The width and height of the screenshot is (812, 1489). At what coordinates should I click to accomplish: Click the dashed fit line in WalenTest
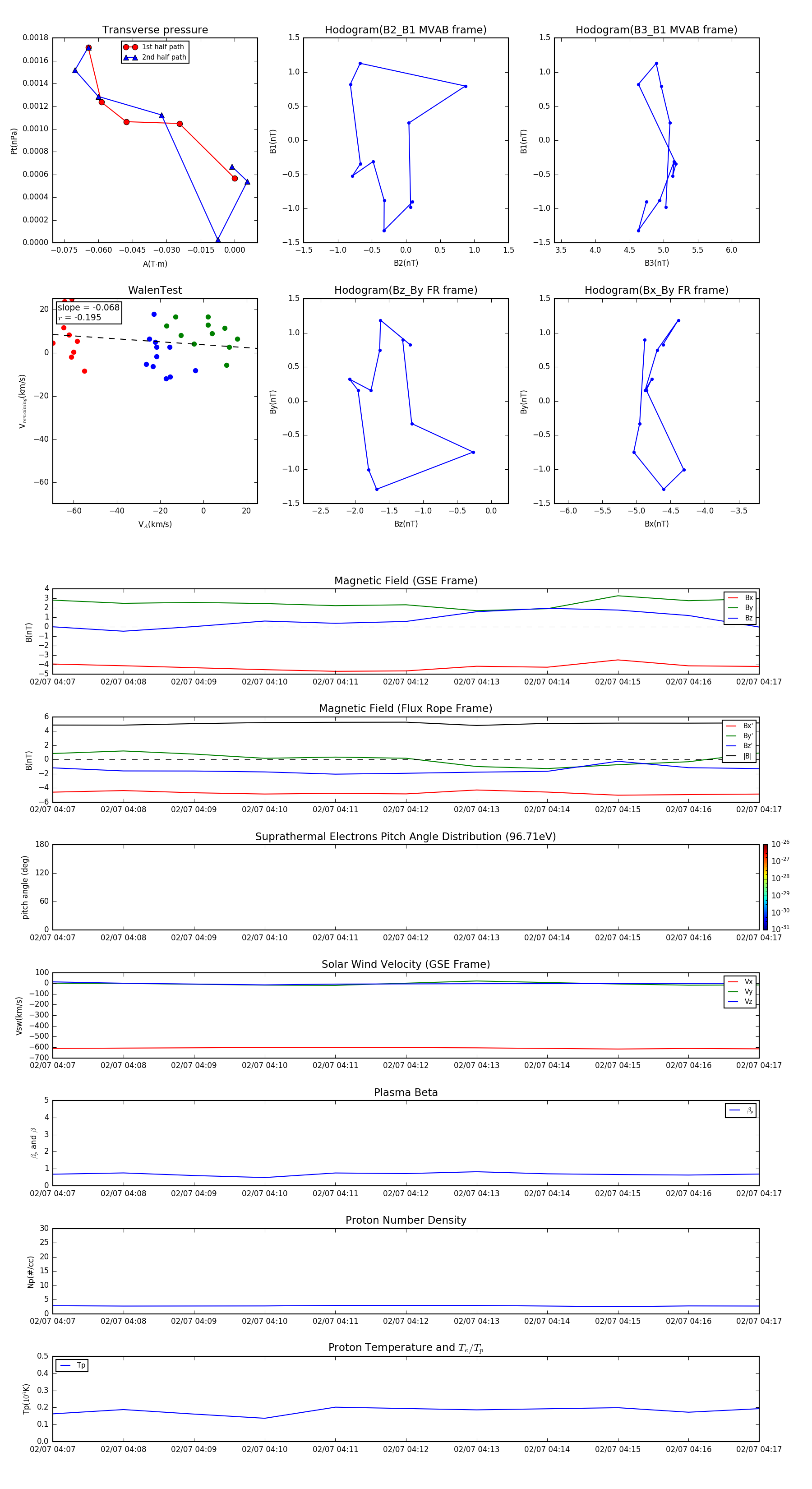155,341
